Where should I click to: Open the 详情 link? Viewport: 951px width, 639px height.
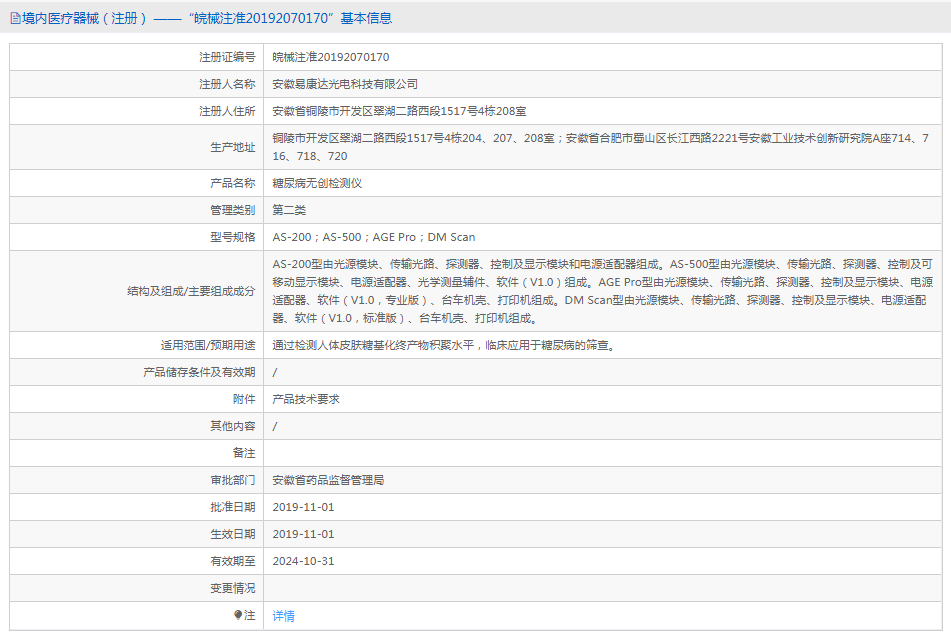pyautogui.click(x=284, y=616)
